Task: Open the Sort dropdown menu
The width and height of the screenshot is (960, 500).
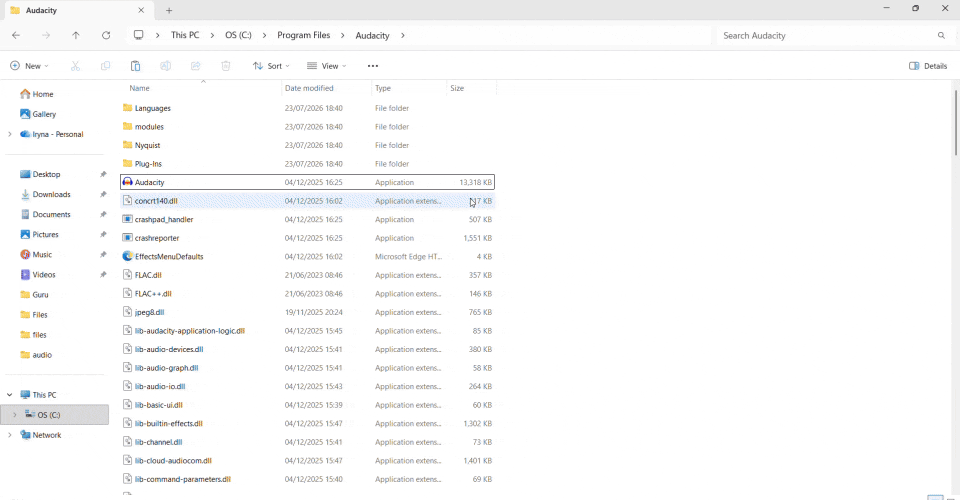Action: click(271, 65)
